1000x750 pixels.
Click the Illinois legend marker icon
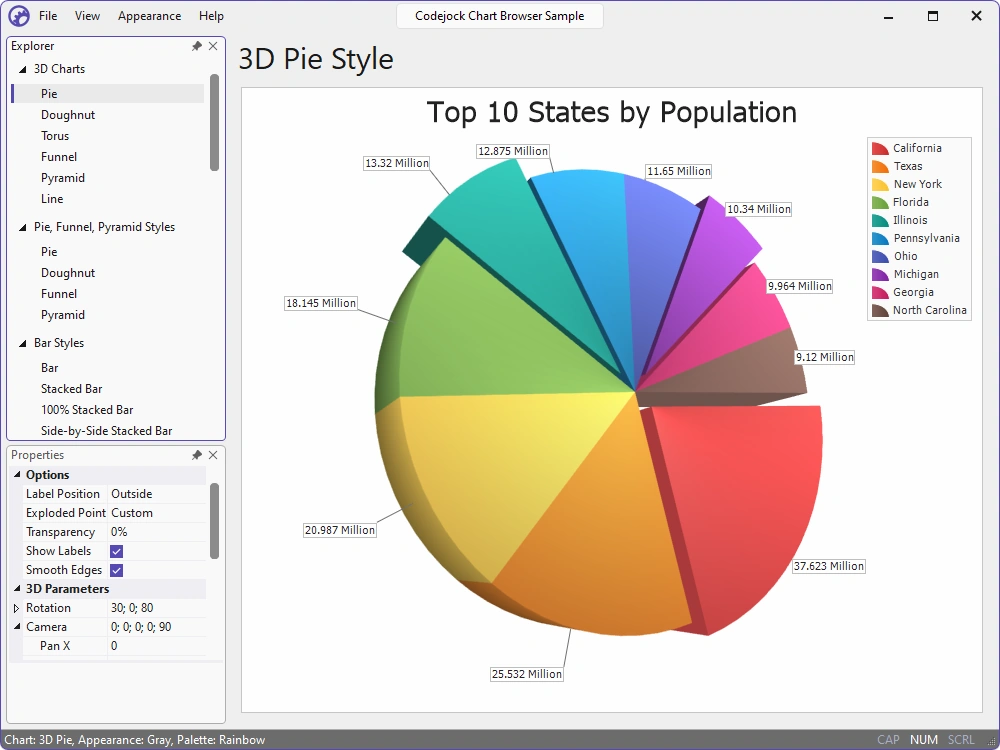(880, 220)
